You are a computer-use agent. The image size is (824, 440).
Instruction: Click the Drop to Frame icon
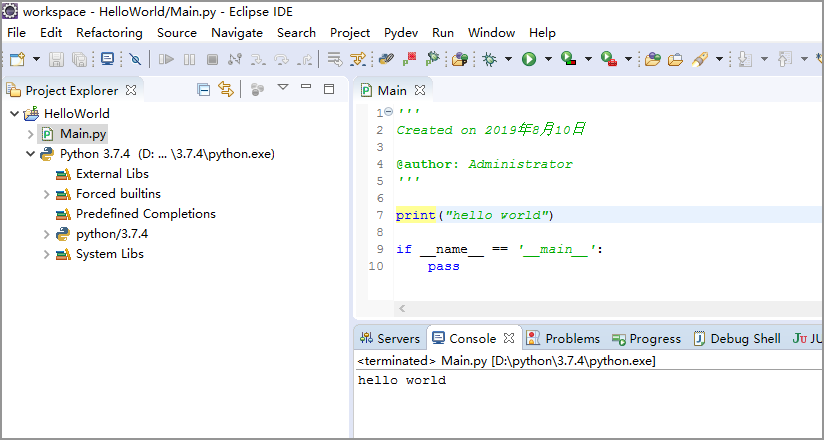click(x=335, y=59)
